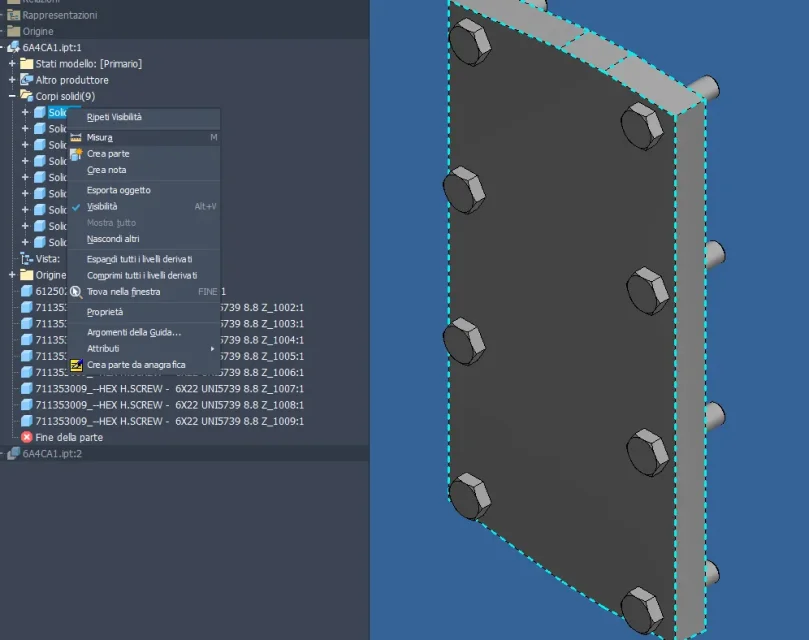Select the Rappresentazioni tree item
This screenshot has height=640, width=809.
click(x=60, y=15)
